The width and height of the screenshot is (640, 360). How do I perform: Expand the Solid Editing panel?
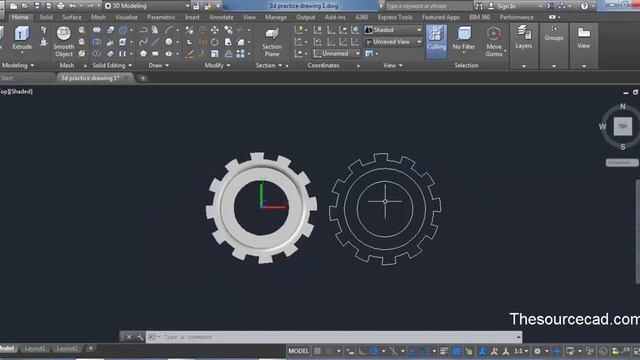pyautogui.click(x=112, y=65)
